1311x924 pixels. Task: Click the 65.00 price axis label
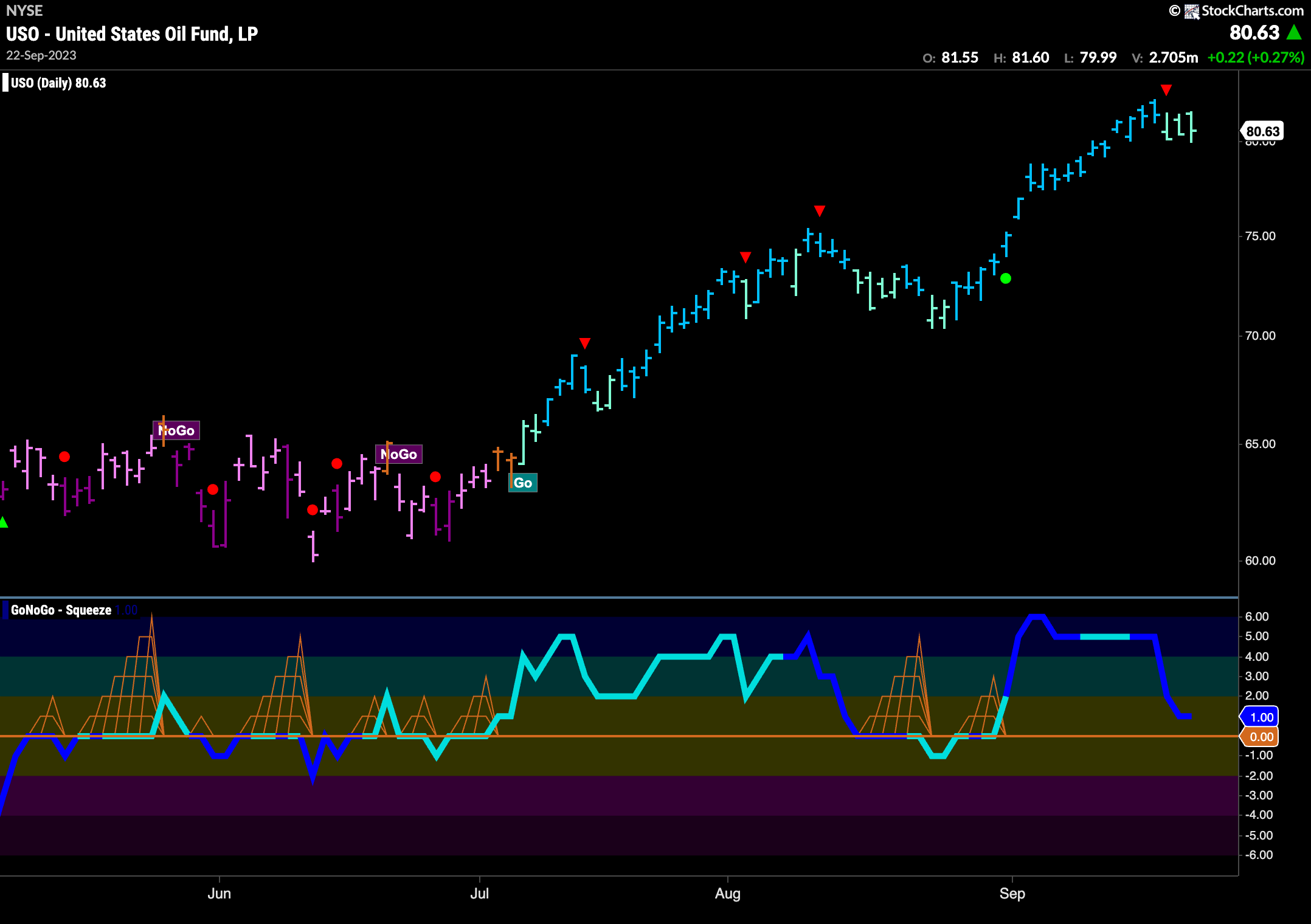pyautogui.click(x=1260, y=444)
